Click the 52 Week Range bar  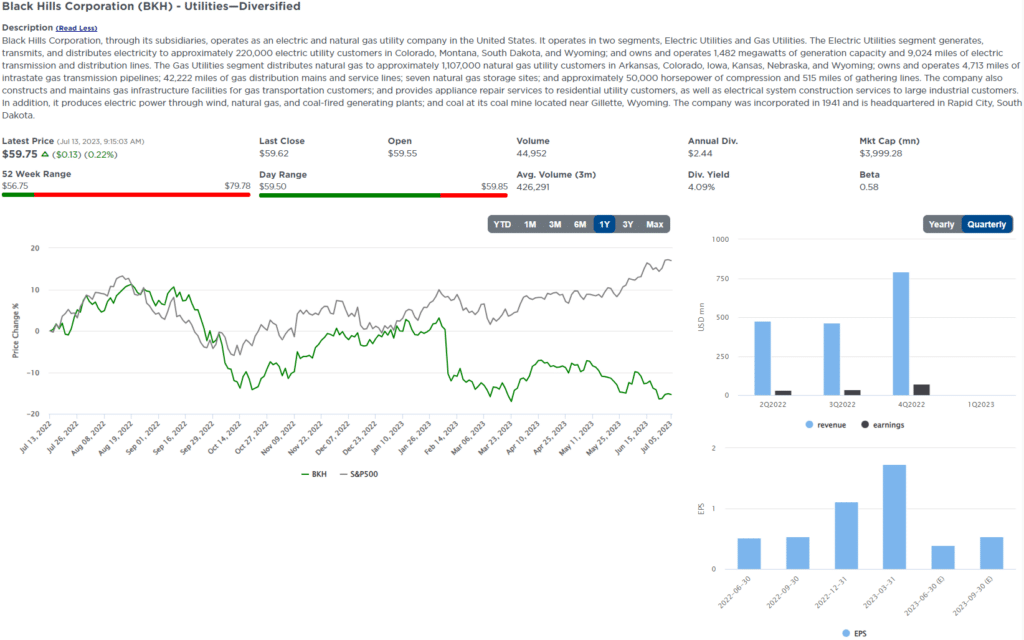tap(126, 195)
